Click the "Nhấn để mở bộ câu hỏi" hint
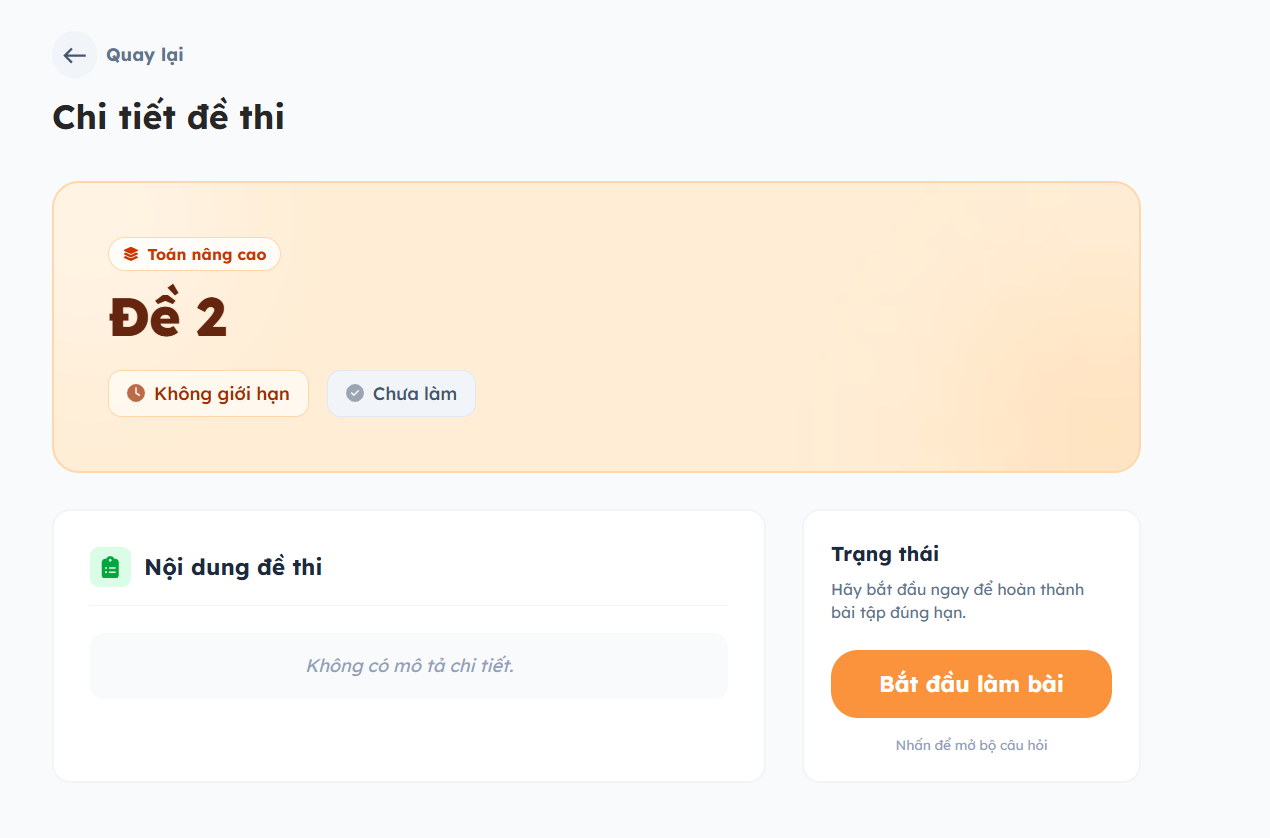 click(971, 745)
